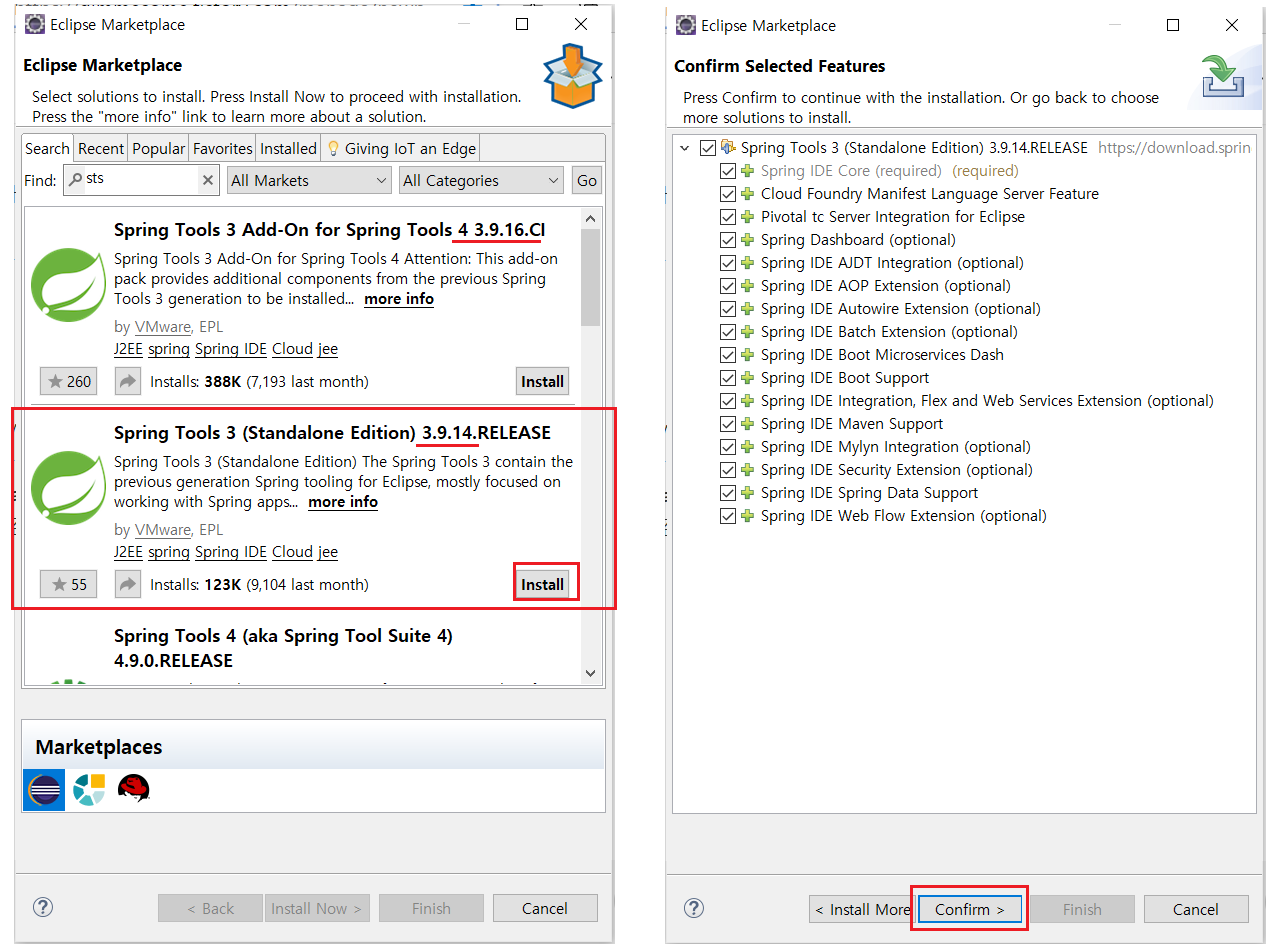This screenshot has height=951, width=1271.
Task: Click the feature icon beside Spring Tools 3 root node
Action: pos(728,148)
